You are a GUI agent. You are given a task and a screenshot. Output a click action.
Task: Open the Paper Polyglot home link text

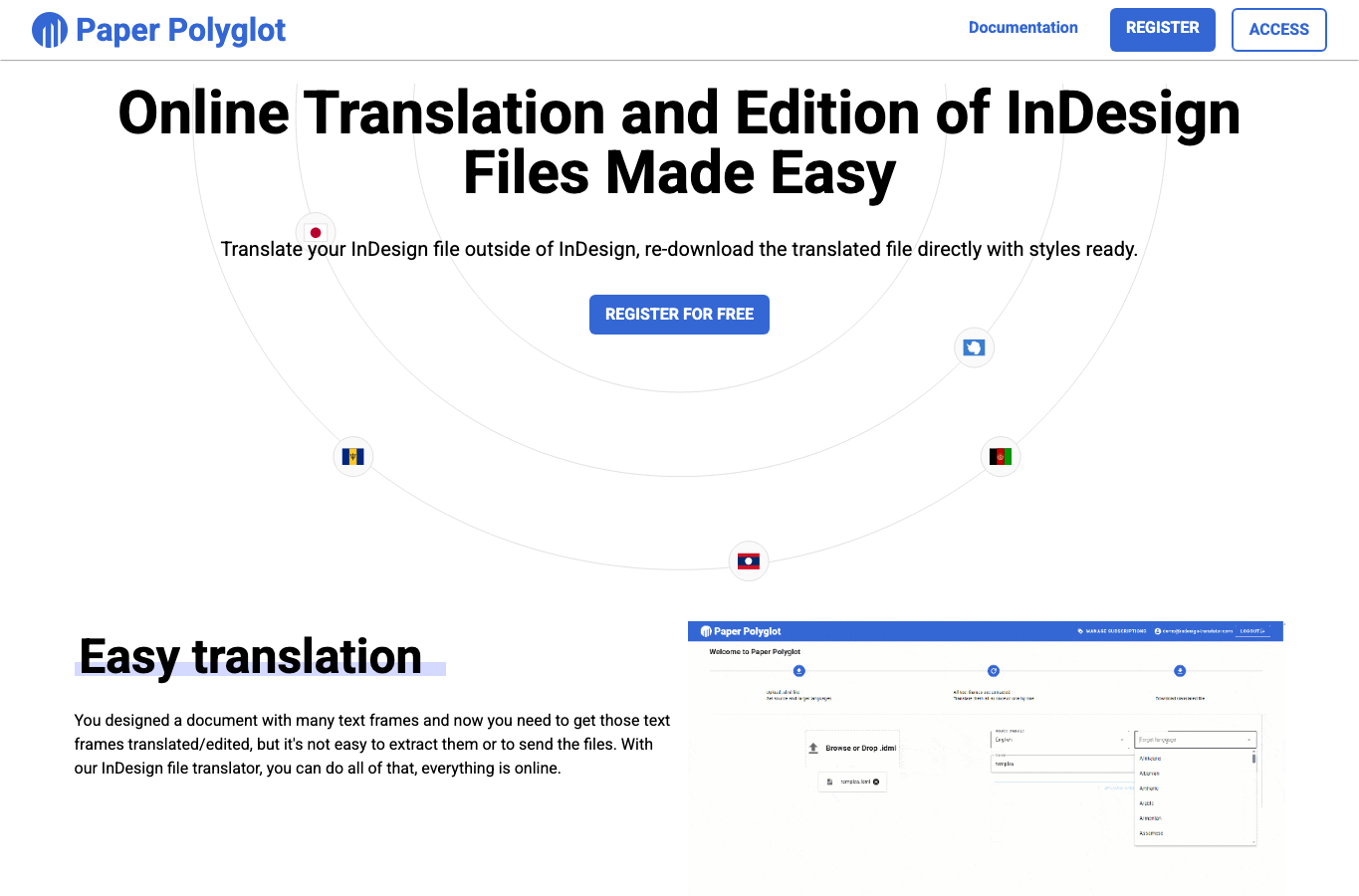(x=180, y=30)
